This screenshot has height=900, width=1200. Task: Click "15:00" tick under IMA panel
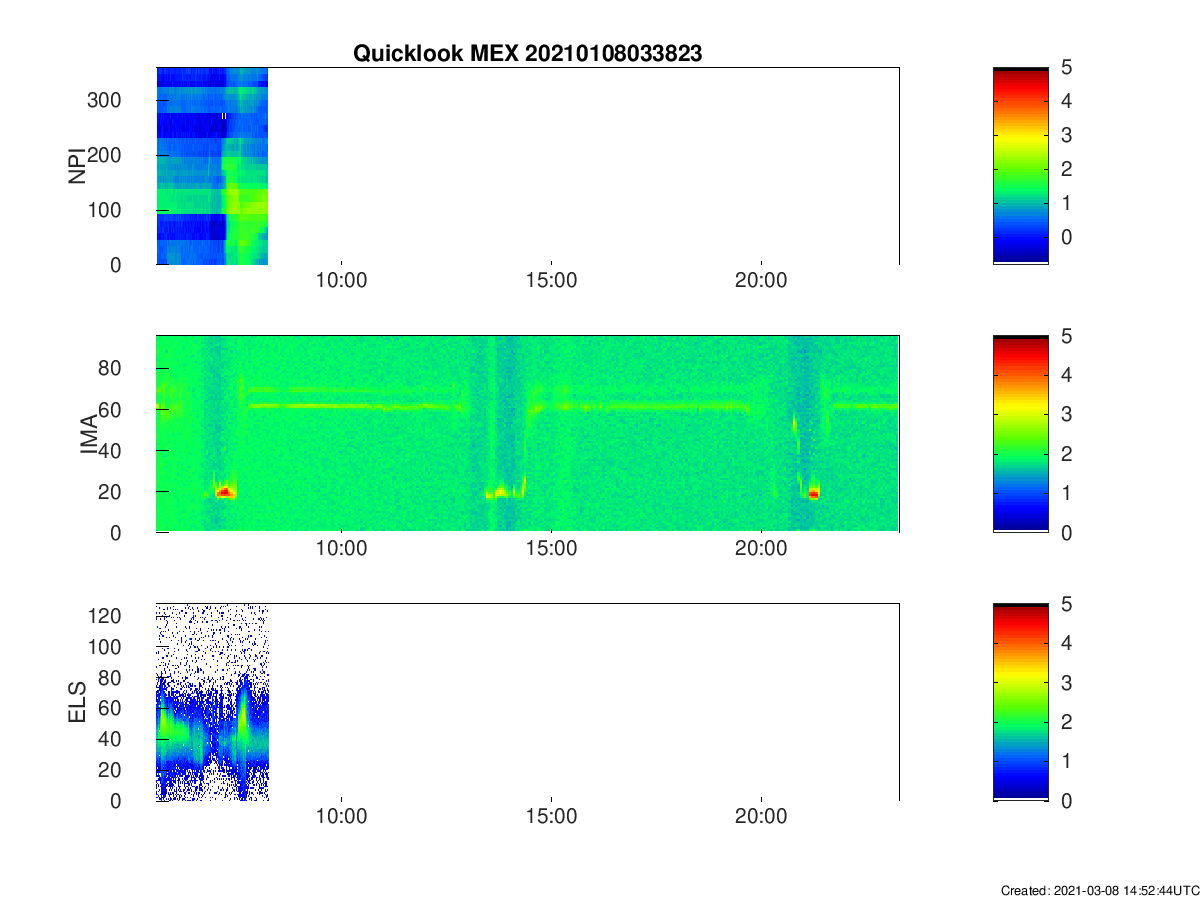click(551, 549)
